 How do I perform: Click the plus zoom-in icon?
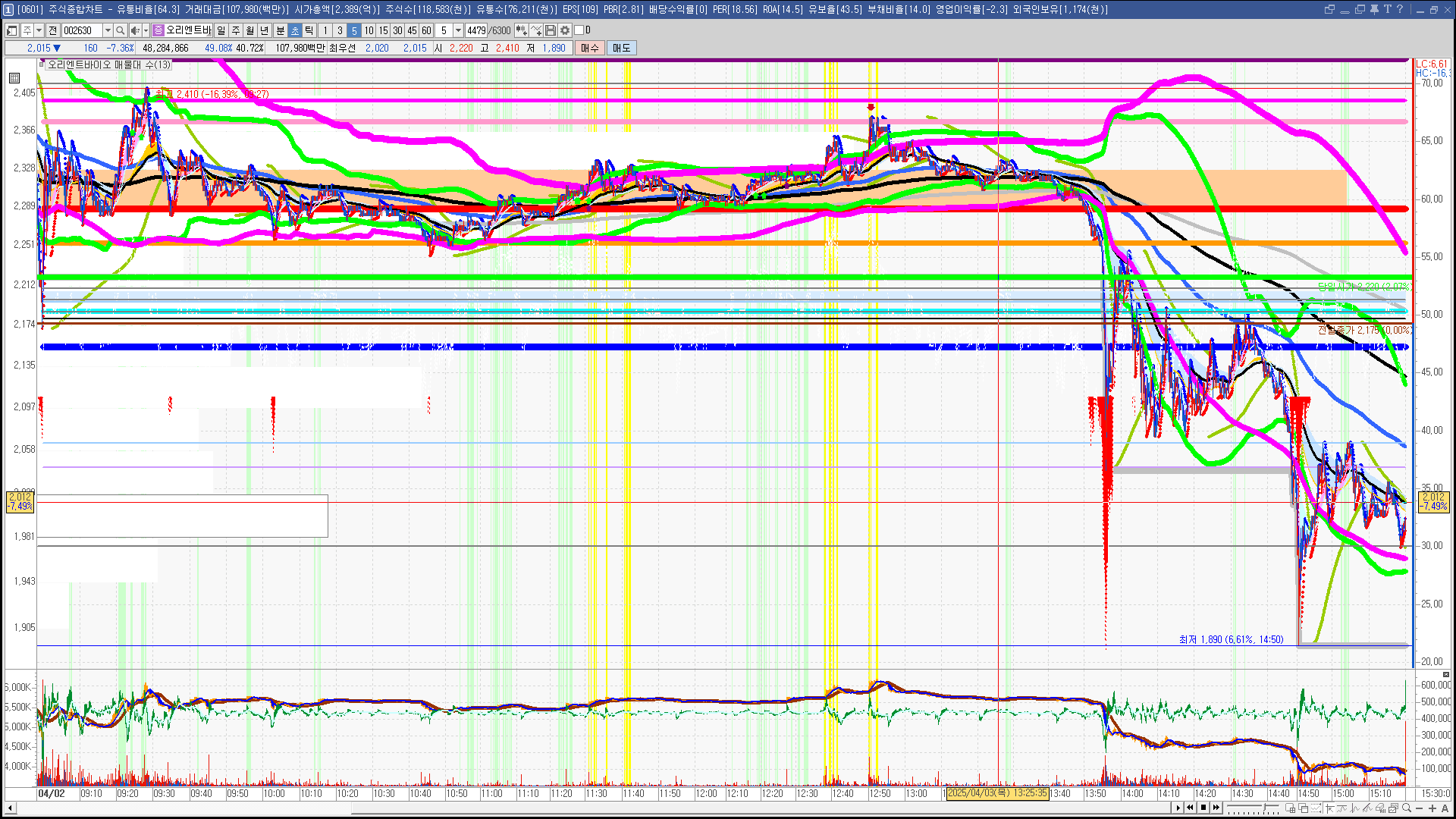[1432, 808]
